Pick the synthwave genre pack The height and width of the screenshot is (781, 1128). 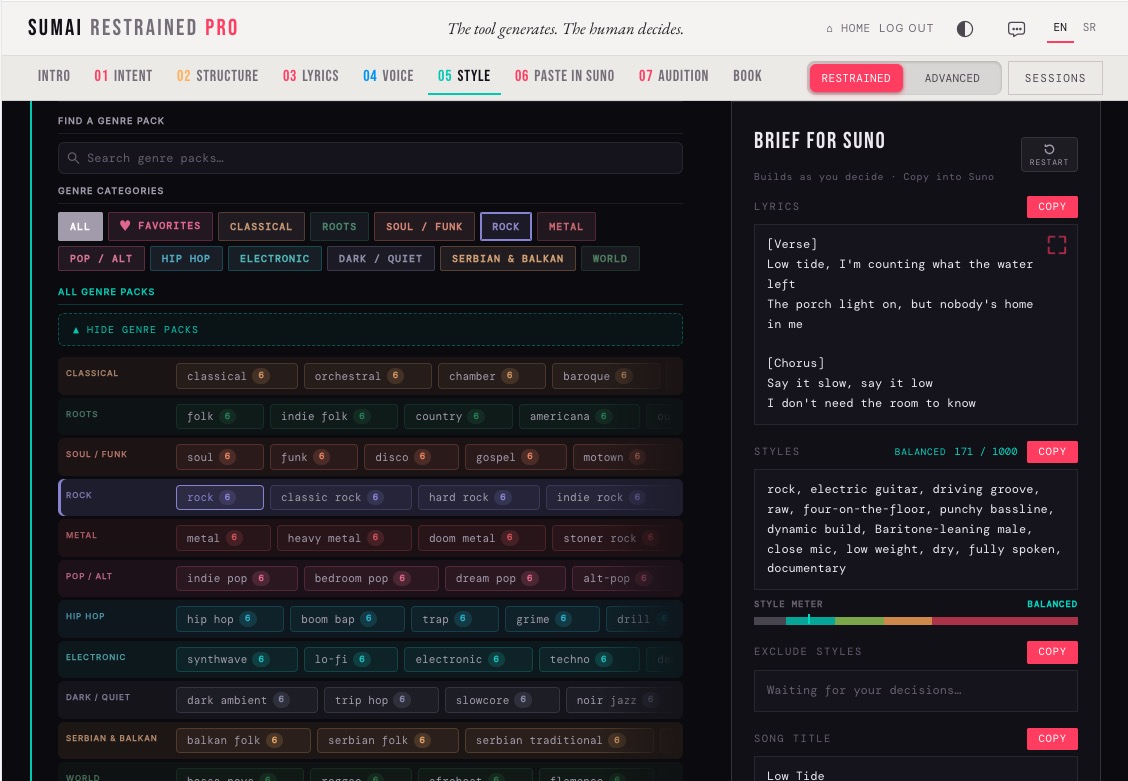click(237, 659)
